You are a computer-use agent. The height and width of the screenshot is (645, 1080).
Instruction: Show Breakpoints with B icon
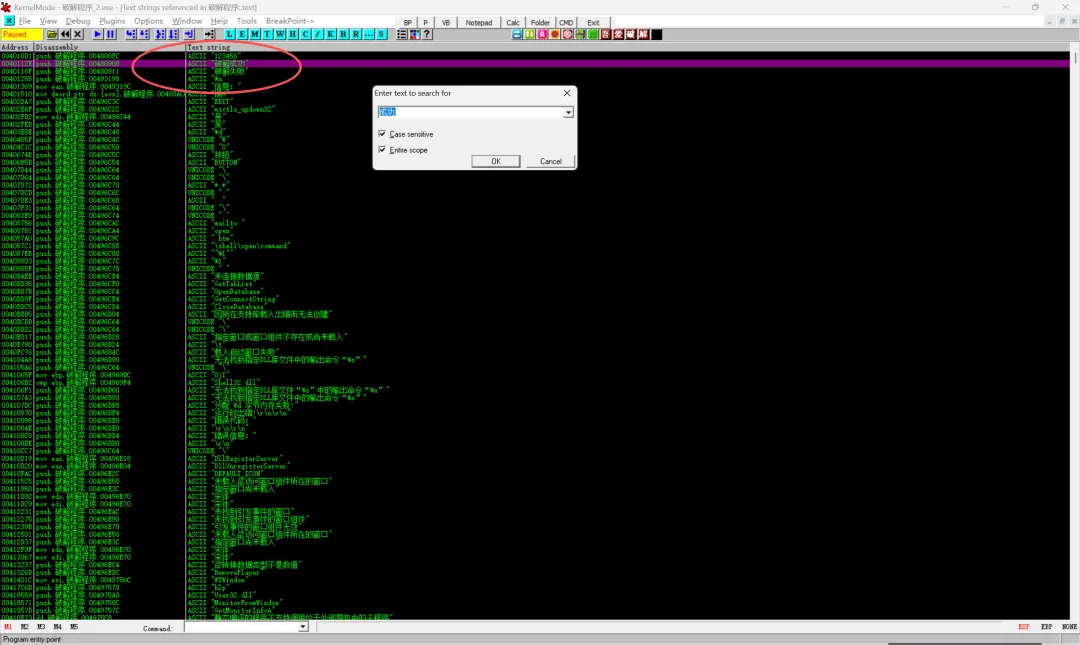click(x=344, y=34)
